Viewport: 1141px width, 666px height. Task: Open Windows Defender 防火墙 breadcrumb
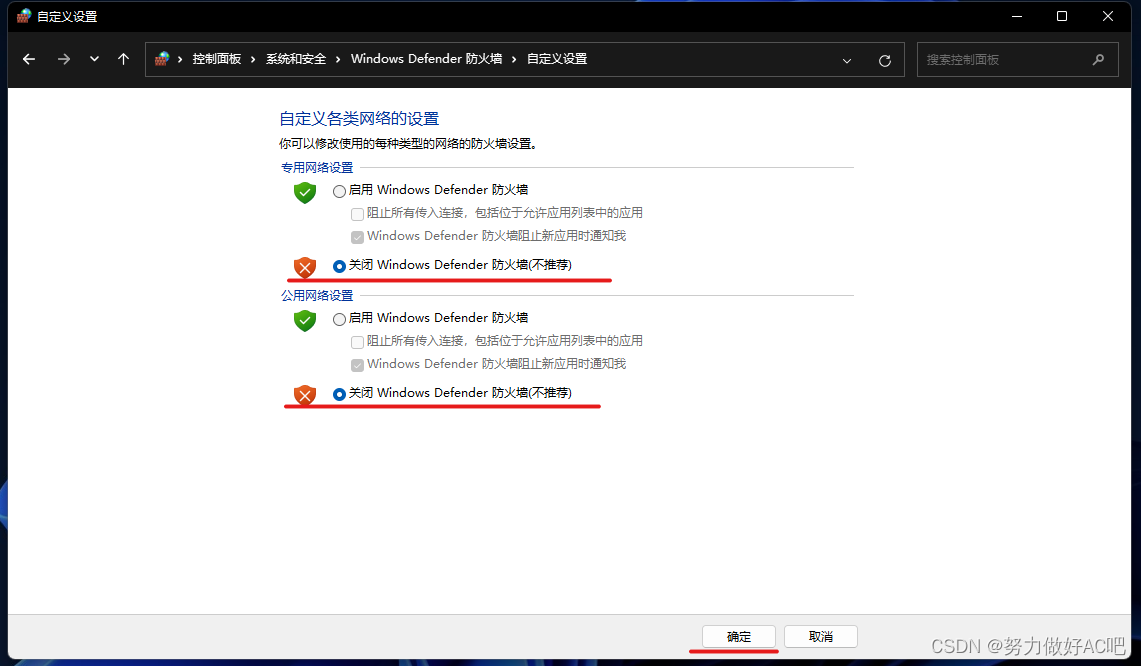tap(426, 59)
